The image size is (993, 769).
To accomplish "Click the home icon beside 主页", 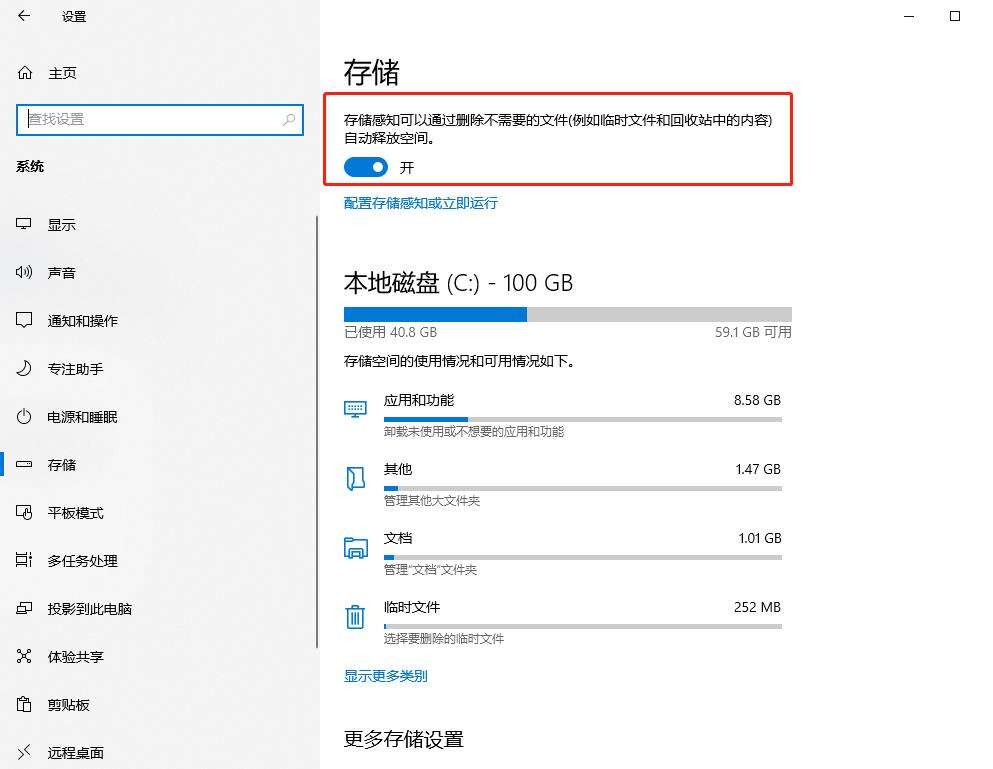I will point(25,73).
